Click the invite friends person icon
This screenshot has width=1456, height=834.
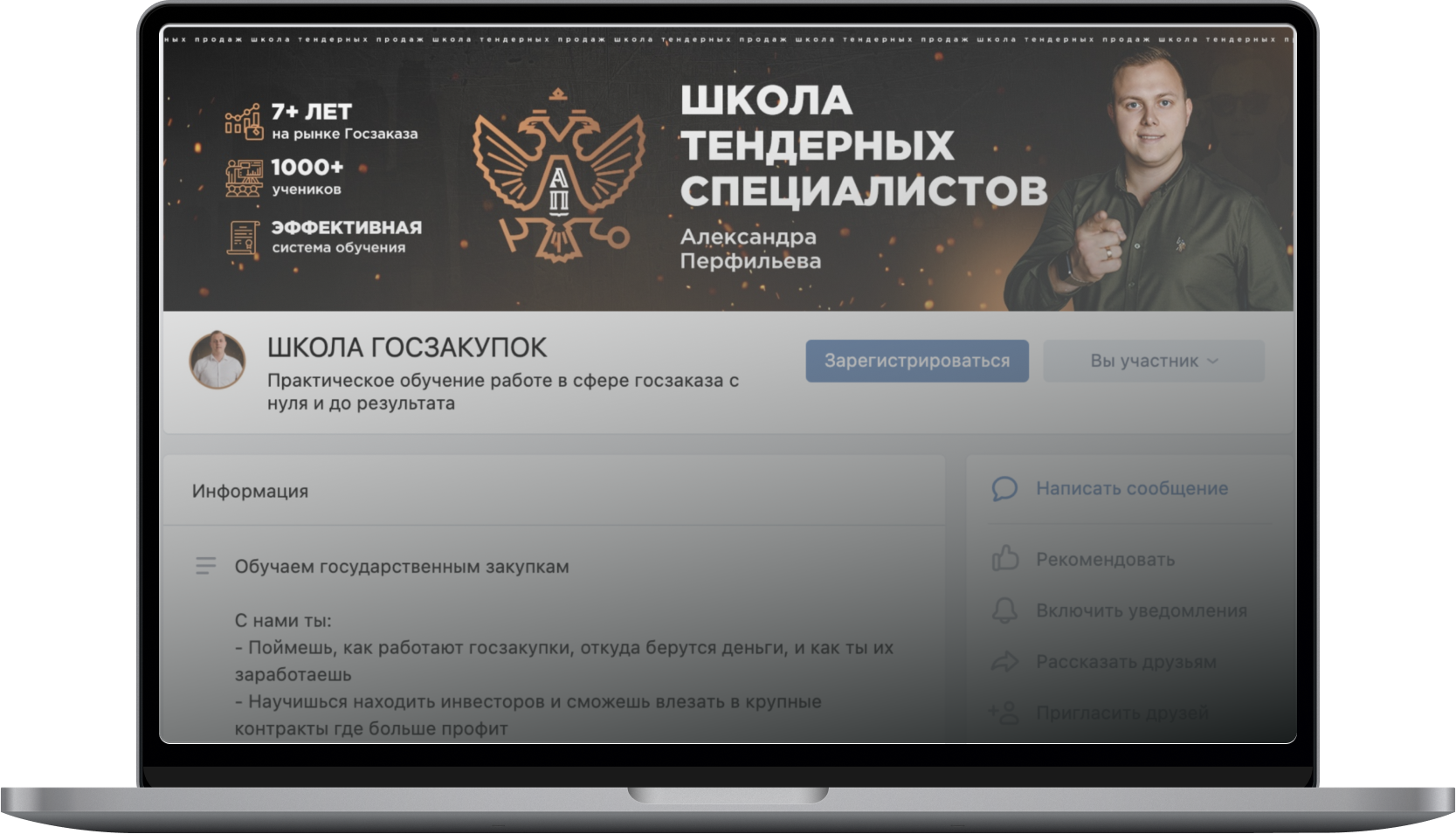(x=1004, y=713)
